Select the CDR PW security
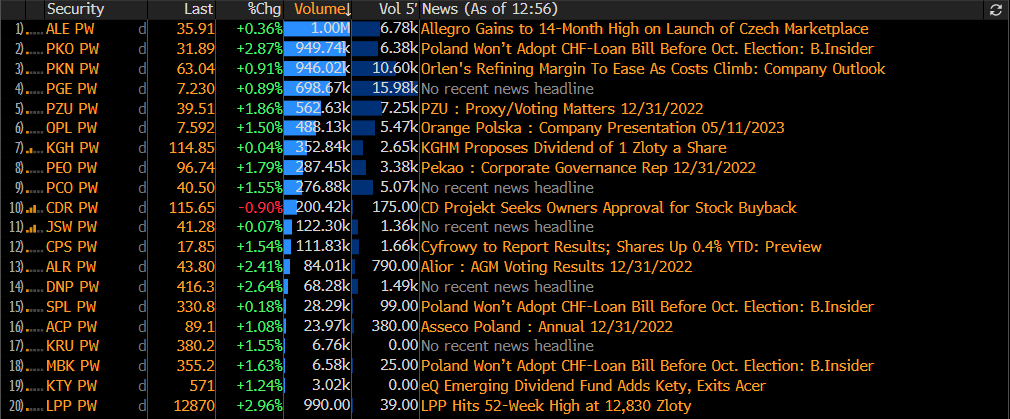Viewport: 1010px width, 419px height. pos(73,208)
